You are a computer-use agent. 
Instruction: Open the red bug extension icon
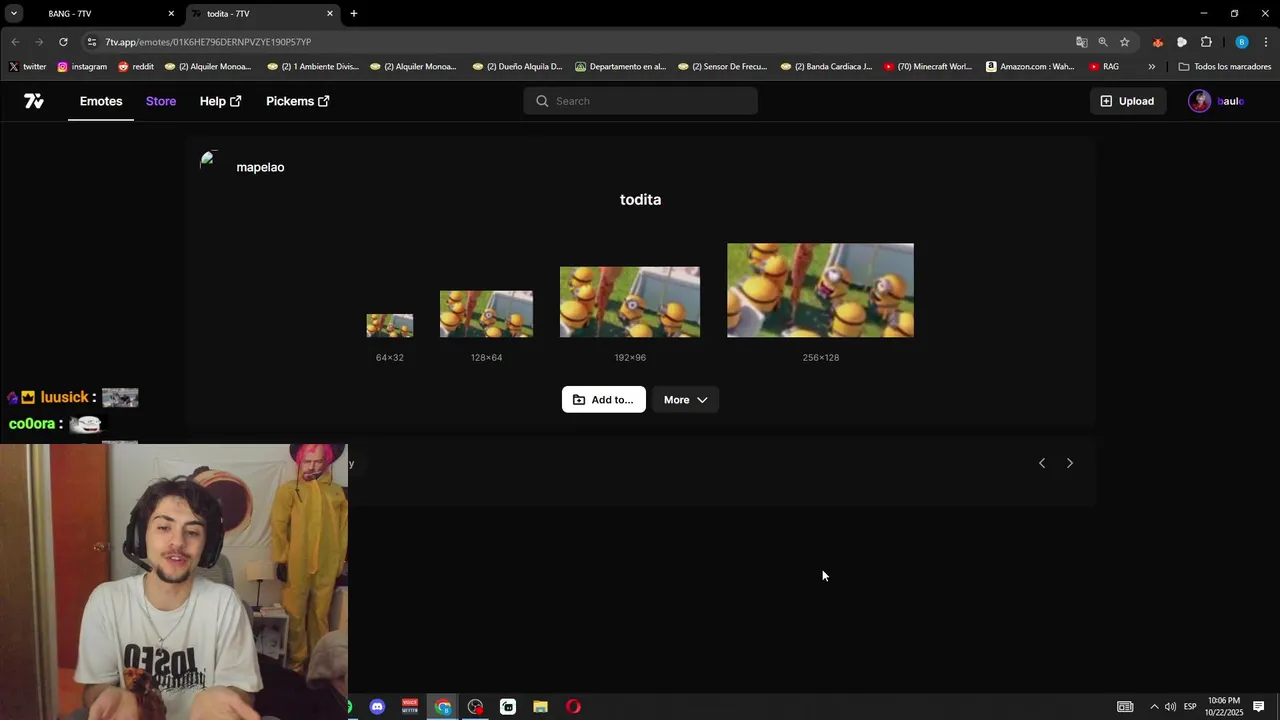[x=1158, y=42]
